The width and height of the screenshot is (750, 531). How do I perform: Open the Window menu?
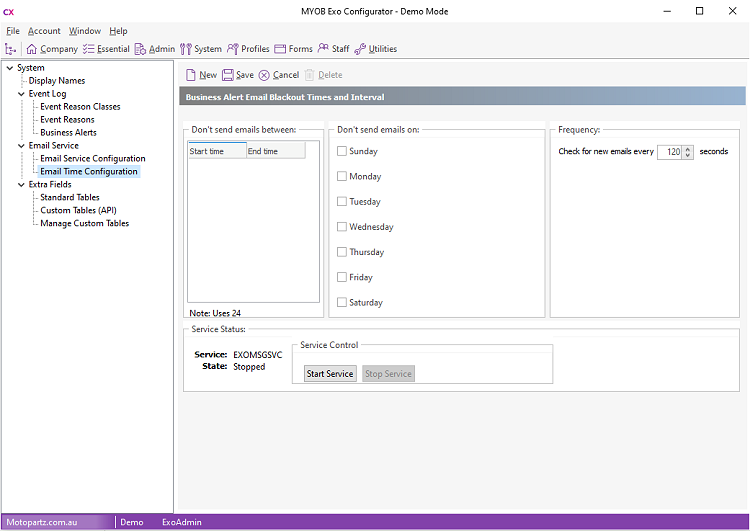pyautogui.click(x=85, y=31)
